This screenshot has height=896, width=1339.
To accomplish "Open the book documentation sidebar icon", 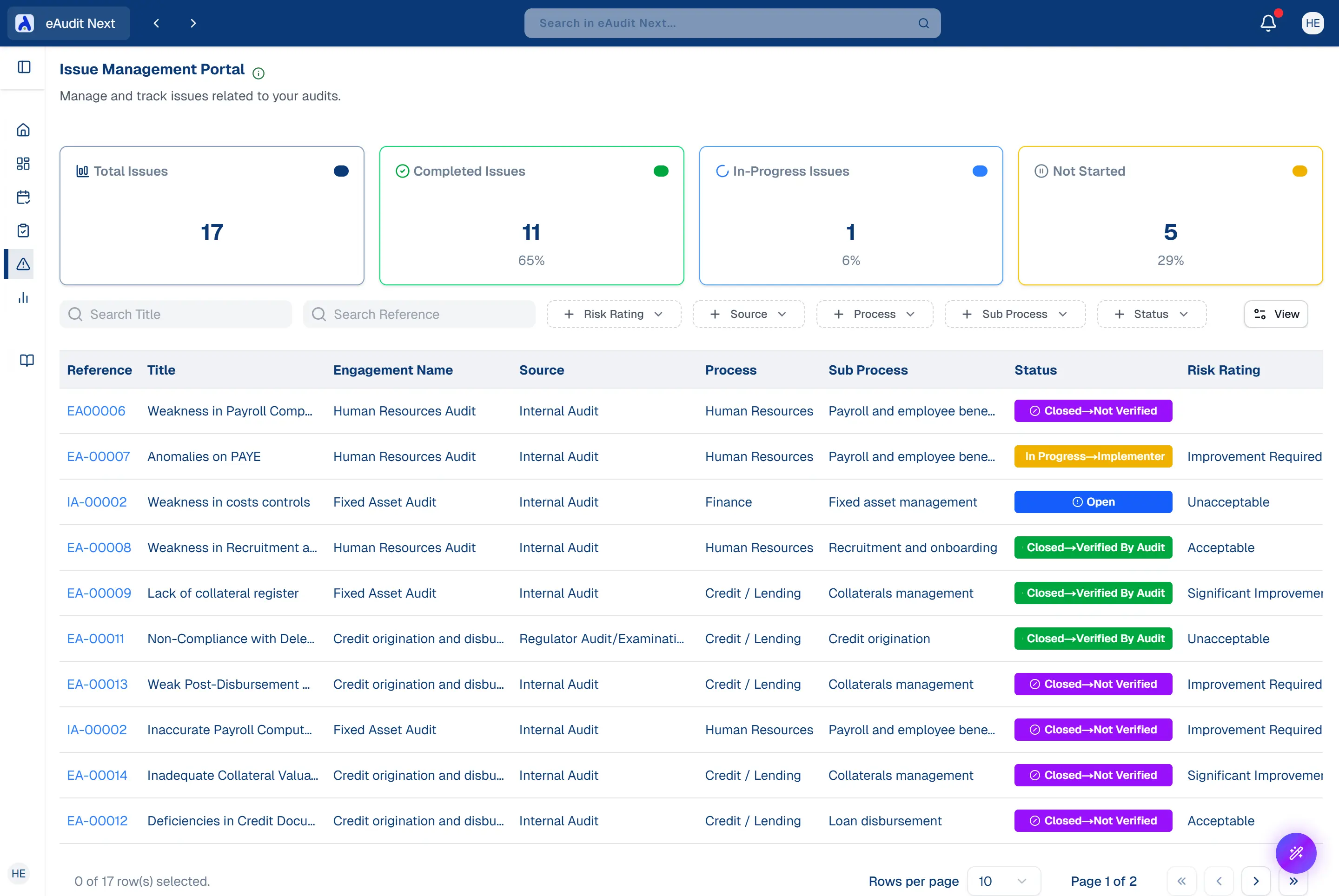I will pyautogui.click(x=27, y=360).
